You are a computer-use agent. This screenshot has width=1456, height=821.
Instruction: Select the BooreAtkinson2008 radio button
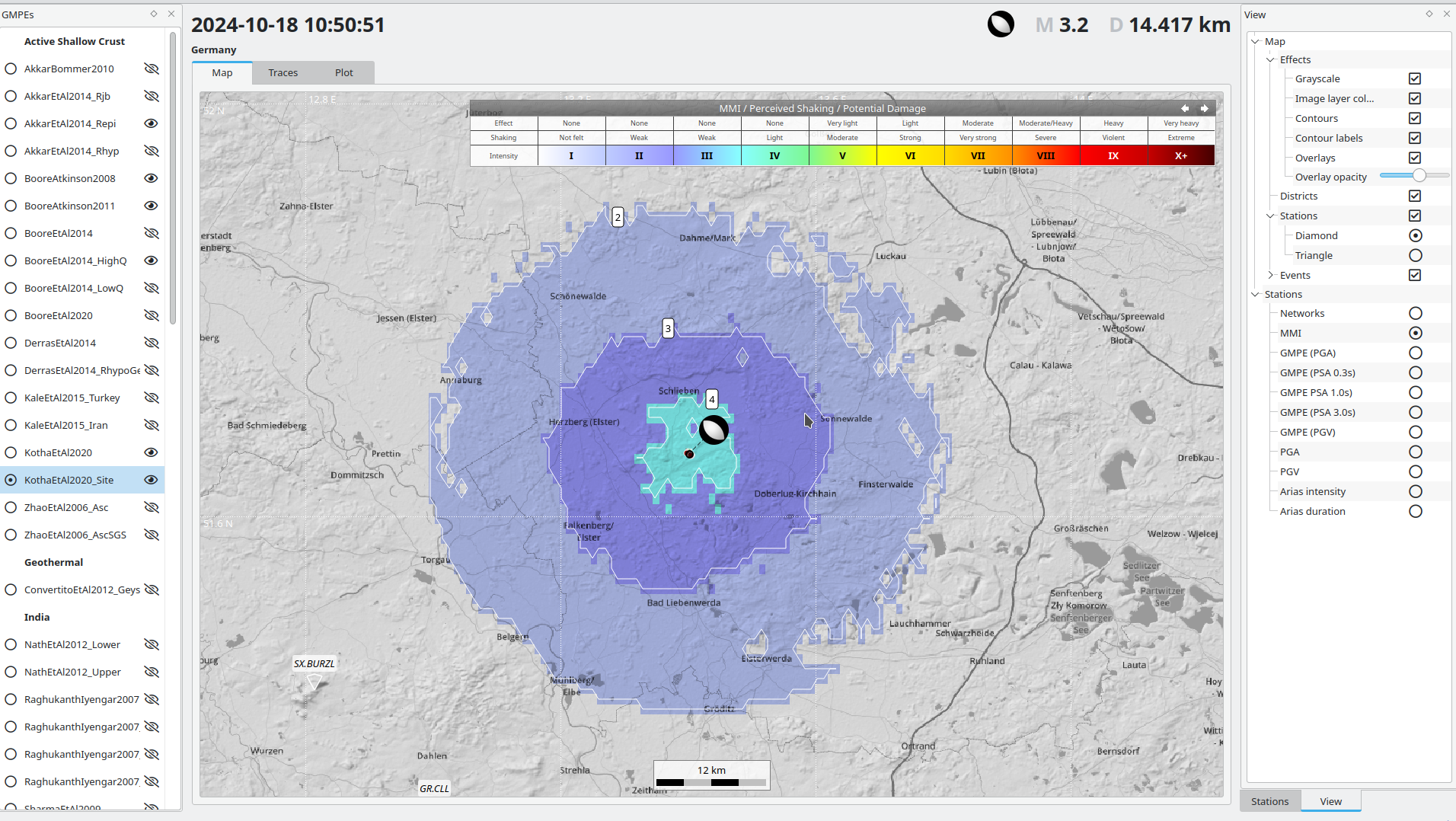click(11, 178)
